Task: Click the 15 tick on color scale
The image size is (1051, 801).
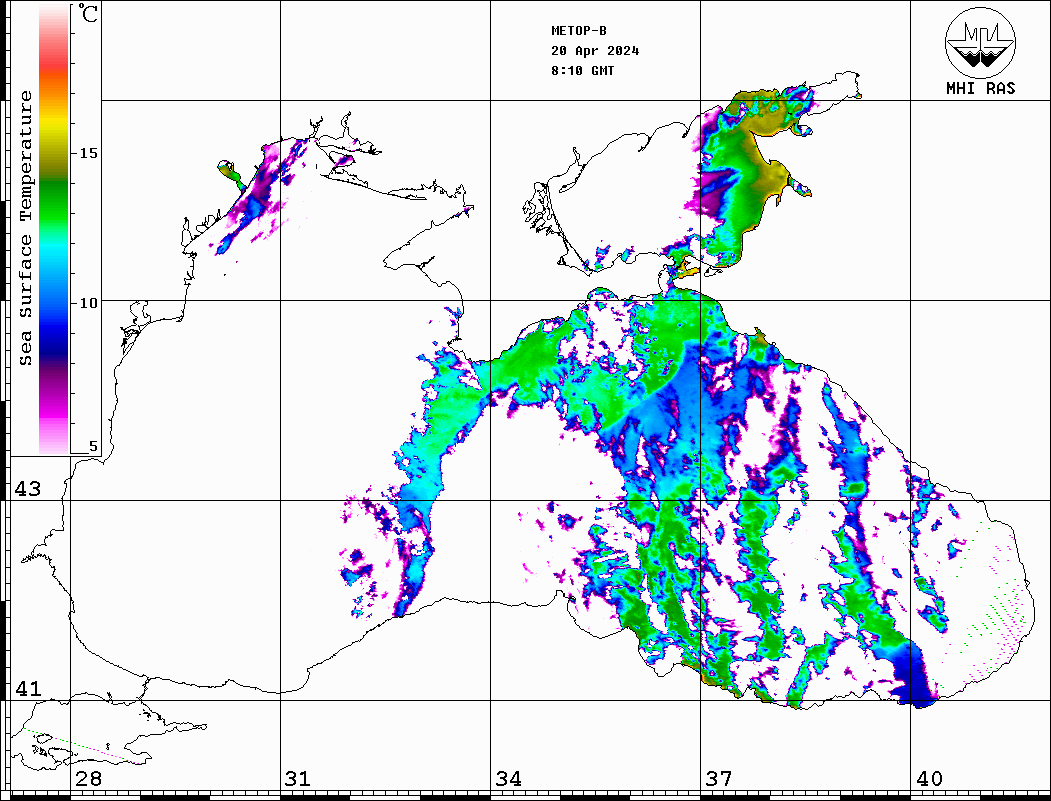Action: coord(88,153)
